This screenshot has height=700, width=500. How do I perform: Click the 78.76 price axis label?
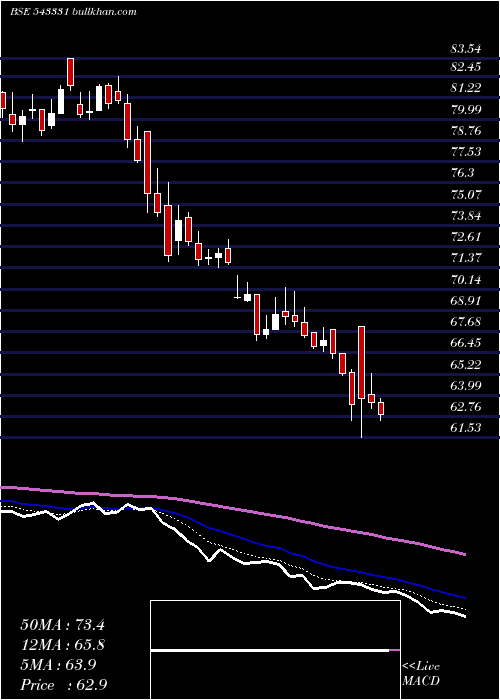(466, 131)
